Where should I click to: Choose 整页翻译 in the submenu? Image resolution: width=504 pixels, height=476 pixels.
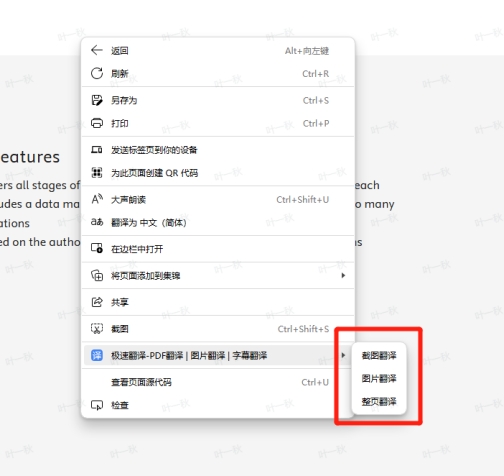(379, 401)
